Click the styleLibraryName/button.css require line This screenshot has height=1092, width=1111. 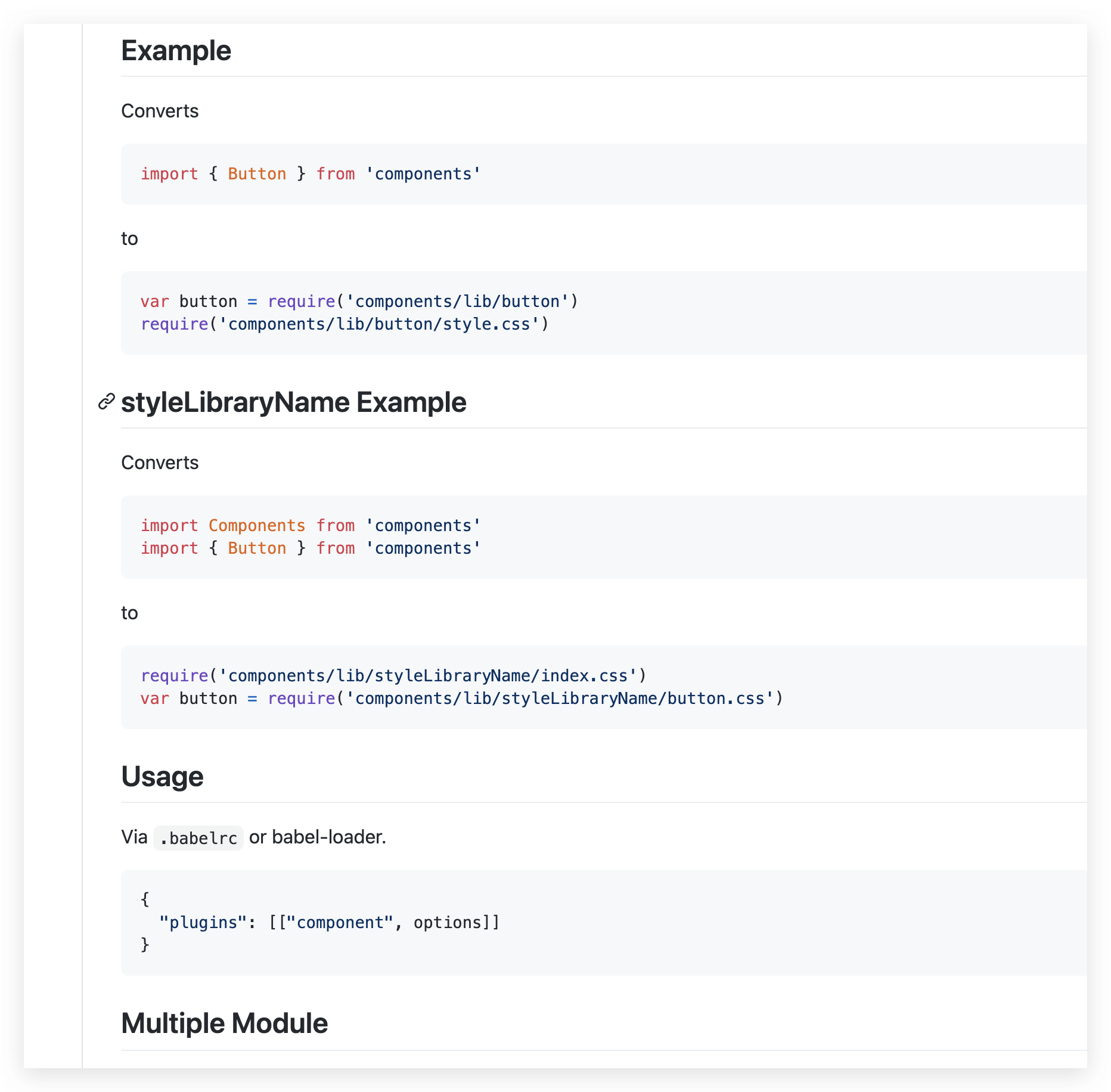click(461, 698)
